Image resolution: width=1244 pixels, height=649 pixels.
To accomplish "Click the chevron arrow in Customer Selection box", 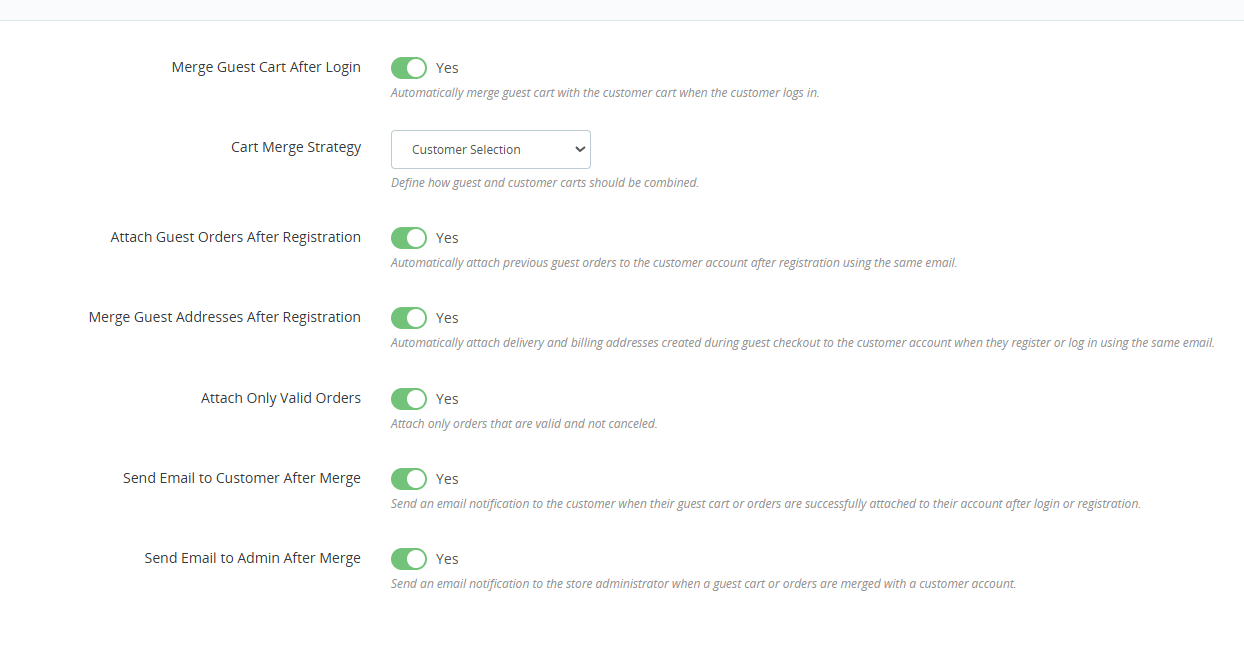I will (579, 149).
